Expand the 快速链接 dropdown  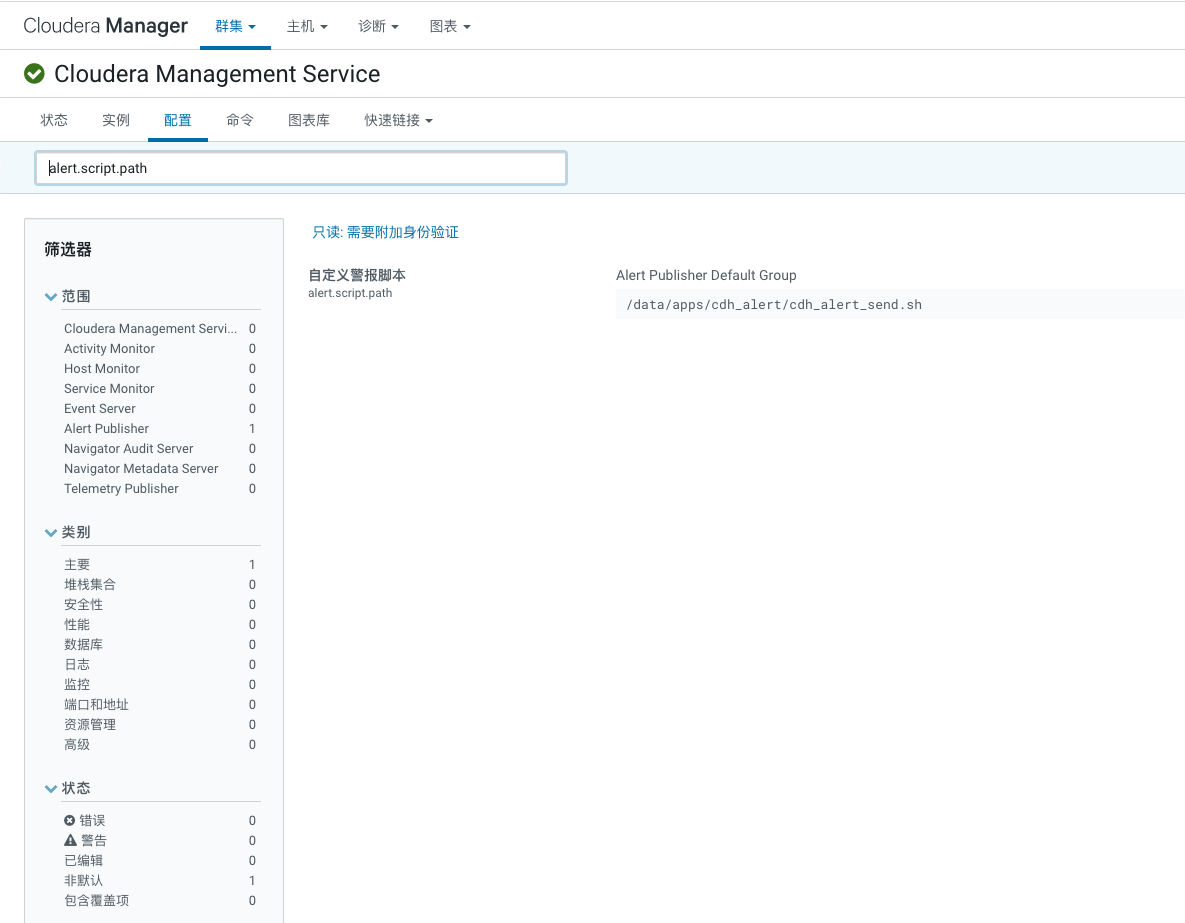[398, 120]
